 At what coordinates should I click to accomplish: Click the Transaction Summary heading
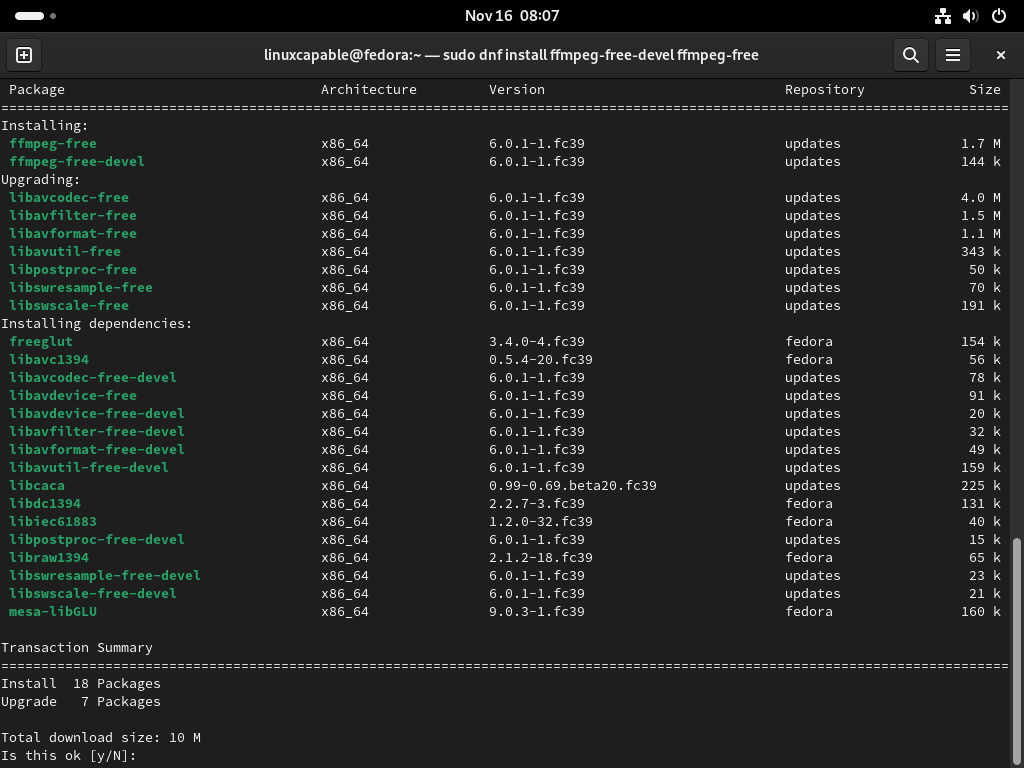(75, 647)
